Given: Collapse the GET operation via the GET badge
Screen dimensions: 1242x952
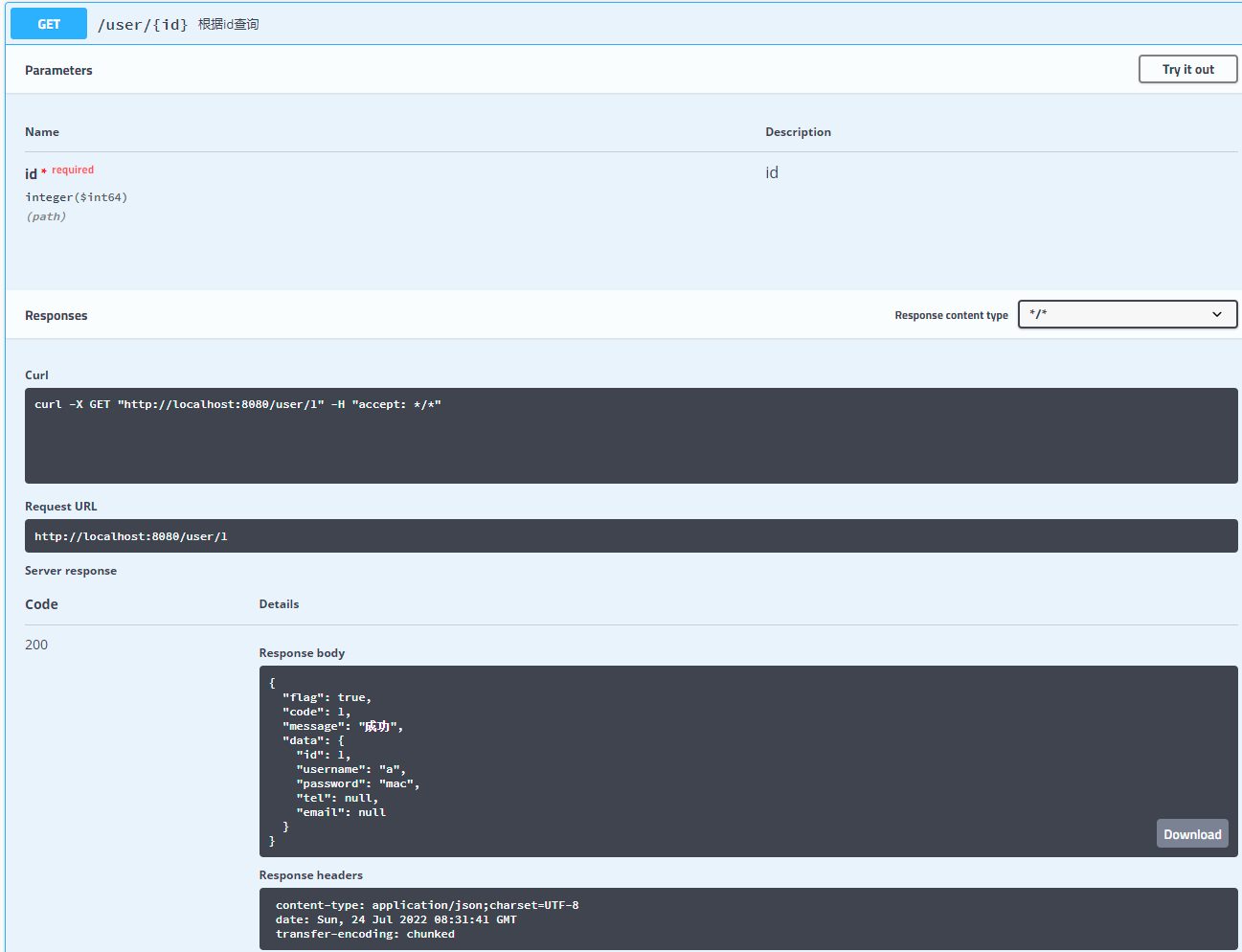Looking at the screenshot, I should click(x=49, y=24).
